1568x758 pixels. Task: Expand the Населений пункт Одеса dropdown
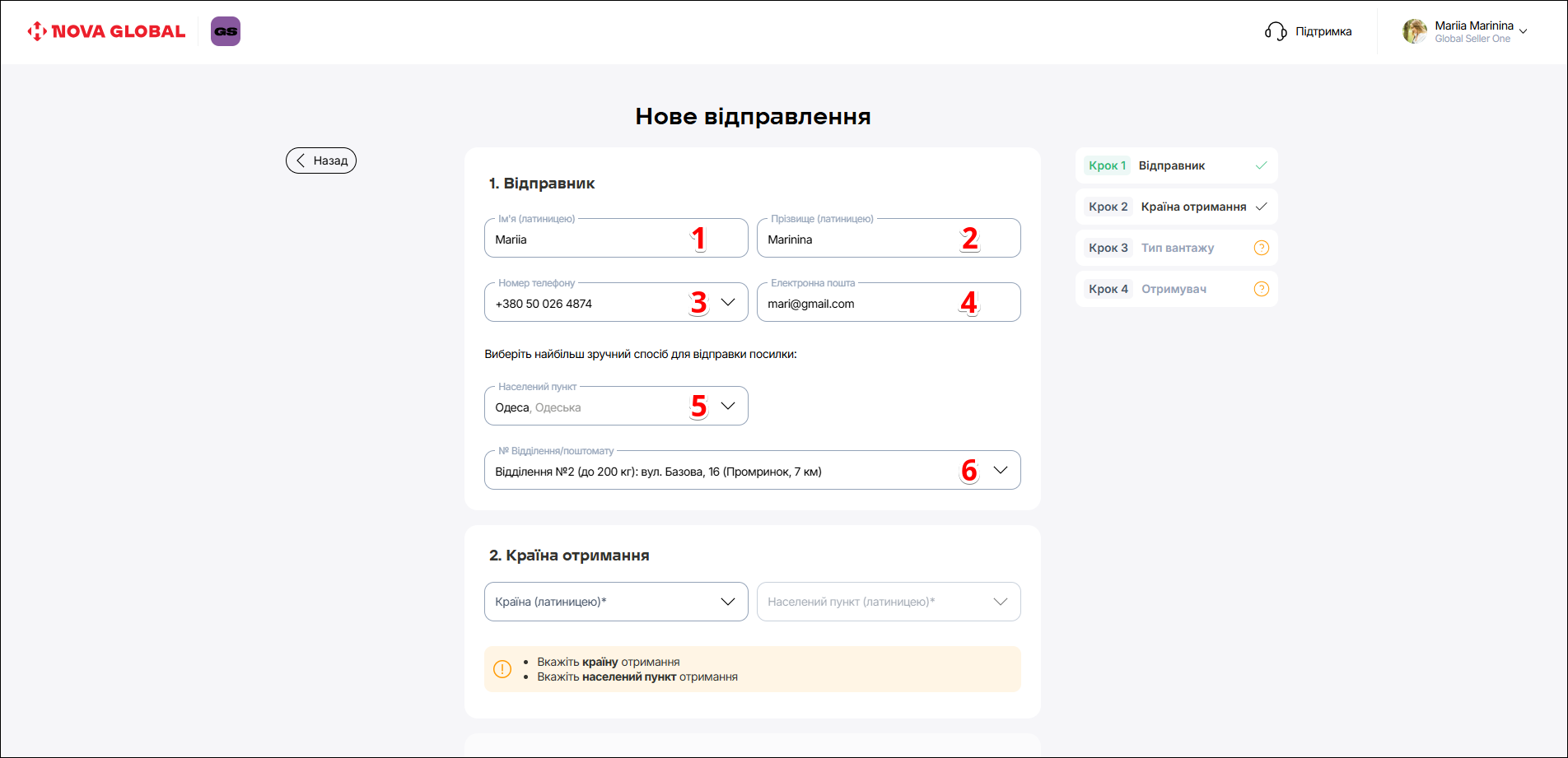coord(728,406)
